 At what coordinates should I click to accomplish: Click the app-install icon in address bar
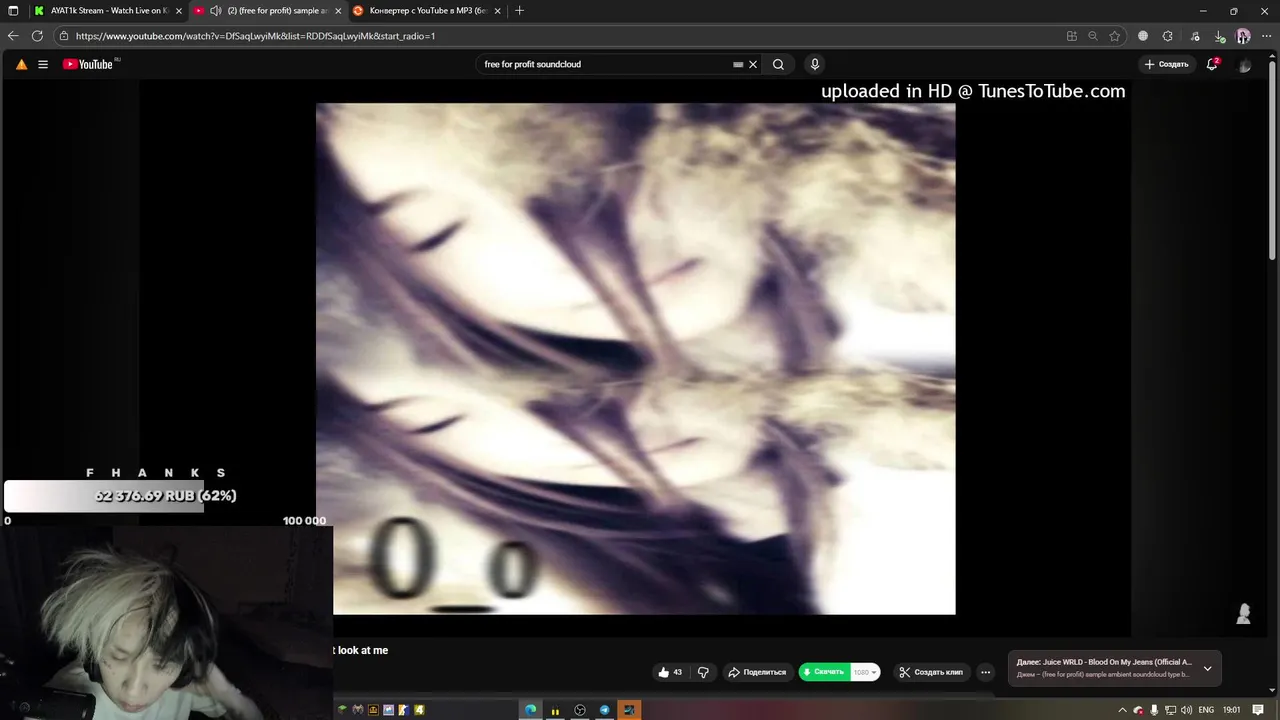1072,36
